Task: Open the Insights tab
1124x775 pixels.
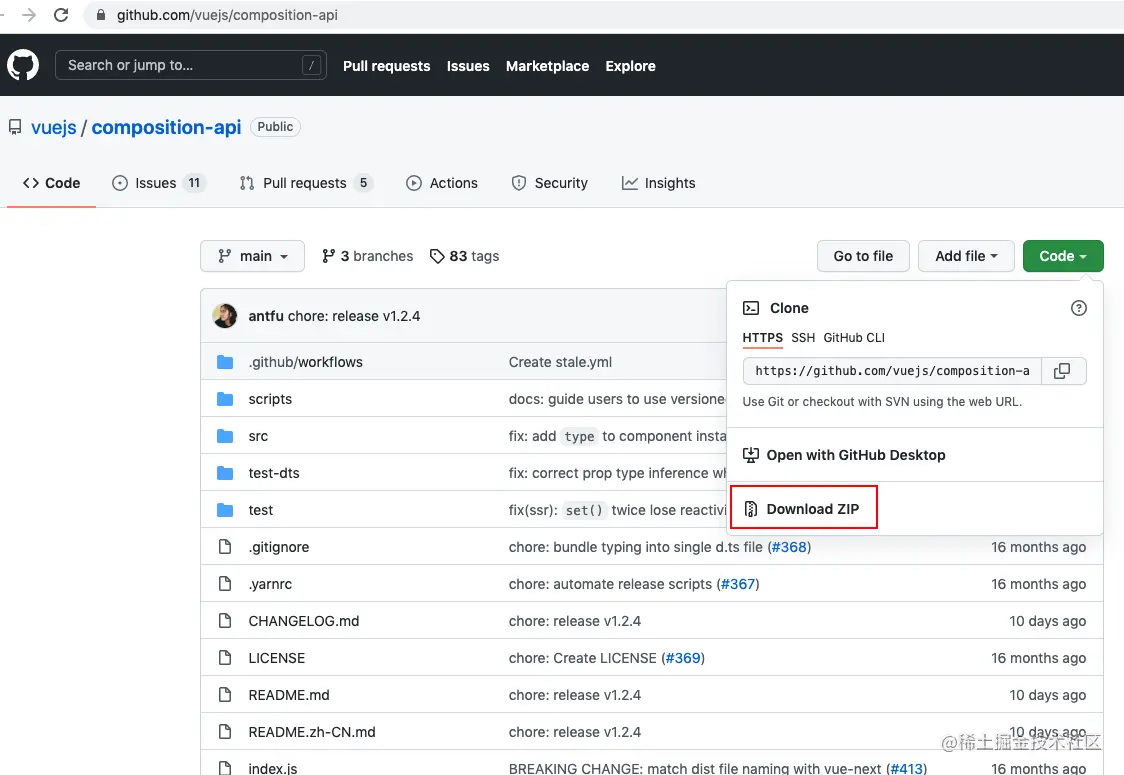Action: (658, 183)
